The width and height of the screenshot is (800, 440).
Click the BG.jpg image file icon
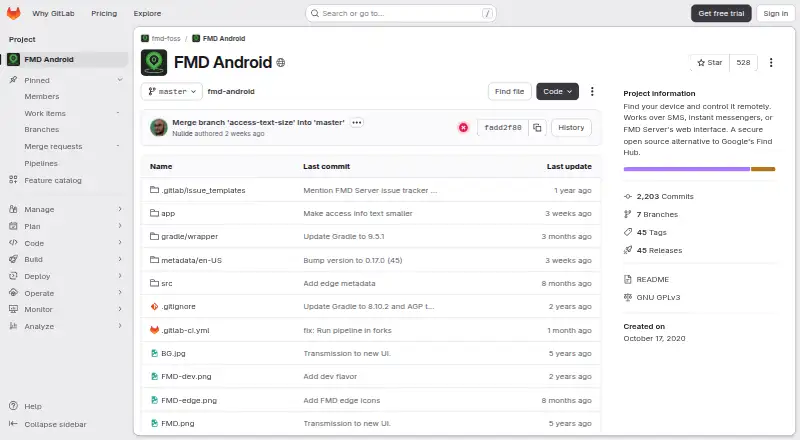coord(154,353)
